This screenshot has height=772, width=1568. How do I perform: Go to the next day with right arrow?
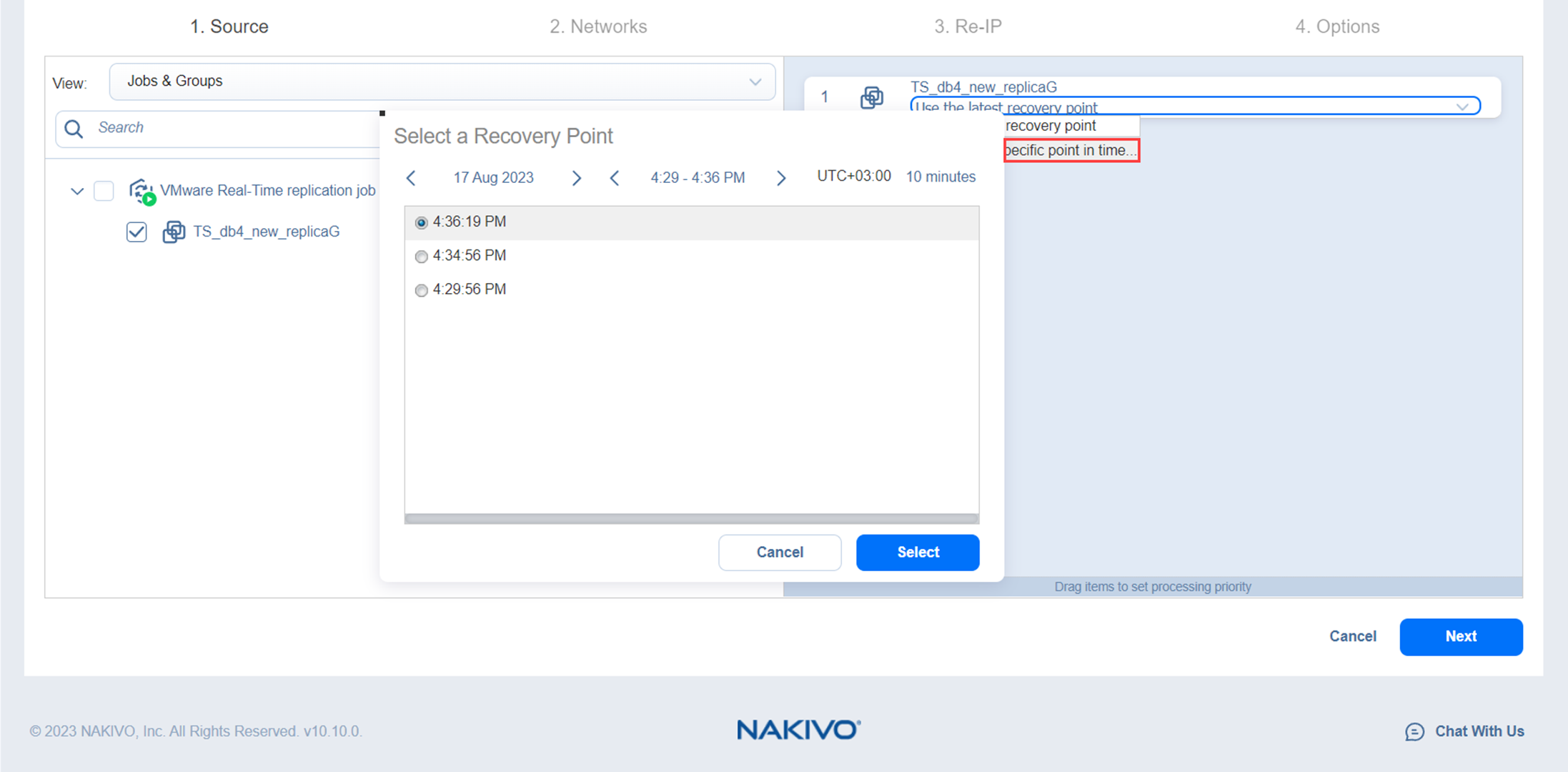(x=577, y=177)
